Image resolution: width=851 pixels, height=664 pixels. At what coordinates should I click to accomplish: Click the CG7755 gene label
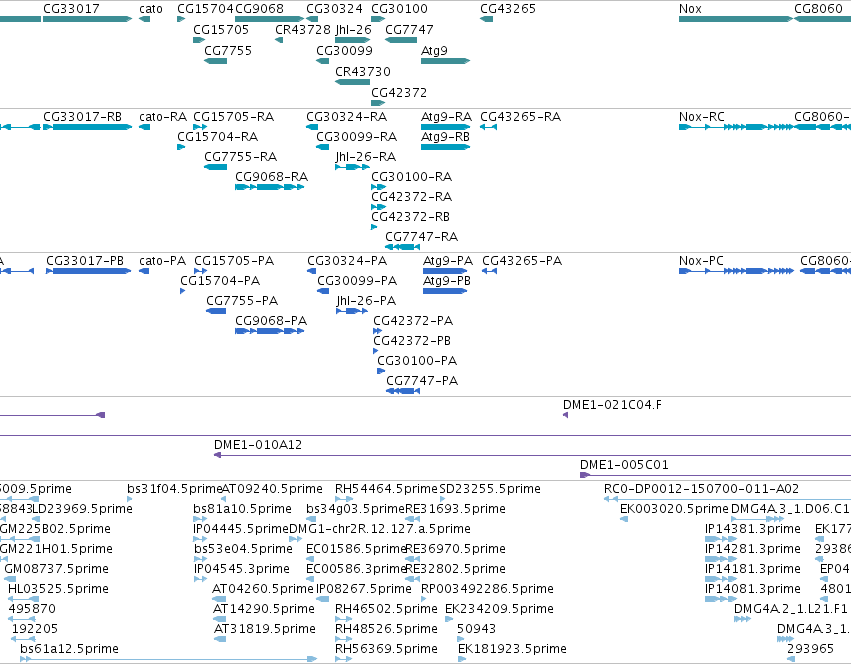(228, 50)
